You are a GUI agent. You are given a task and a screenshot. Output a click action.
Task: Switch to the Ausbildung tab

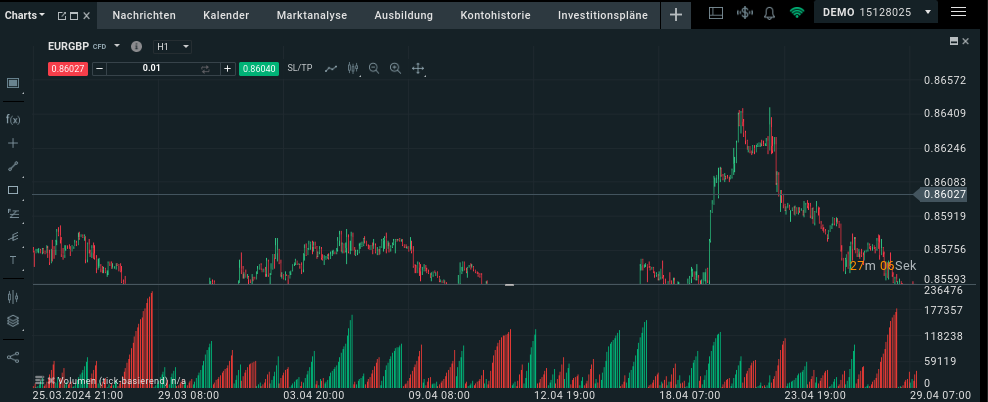(x=403, y=15)
